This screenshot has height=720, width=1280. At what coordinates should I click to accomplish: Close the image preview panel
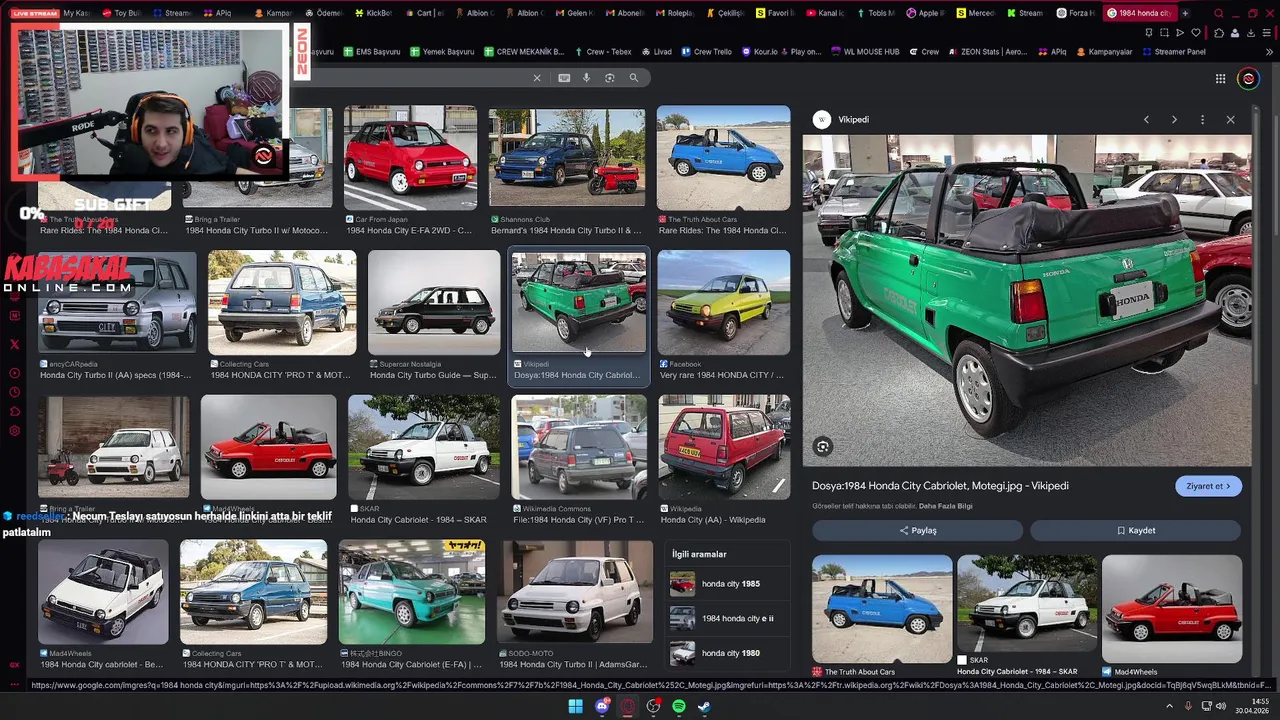coord(1230,120)
